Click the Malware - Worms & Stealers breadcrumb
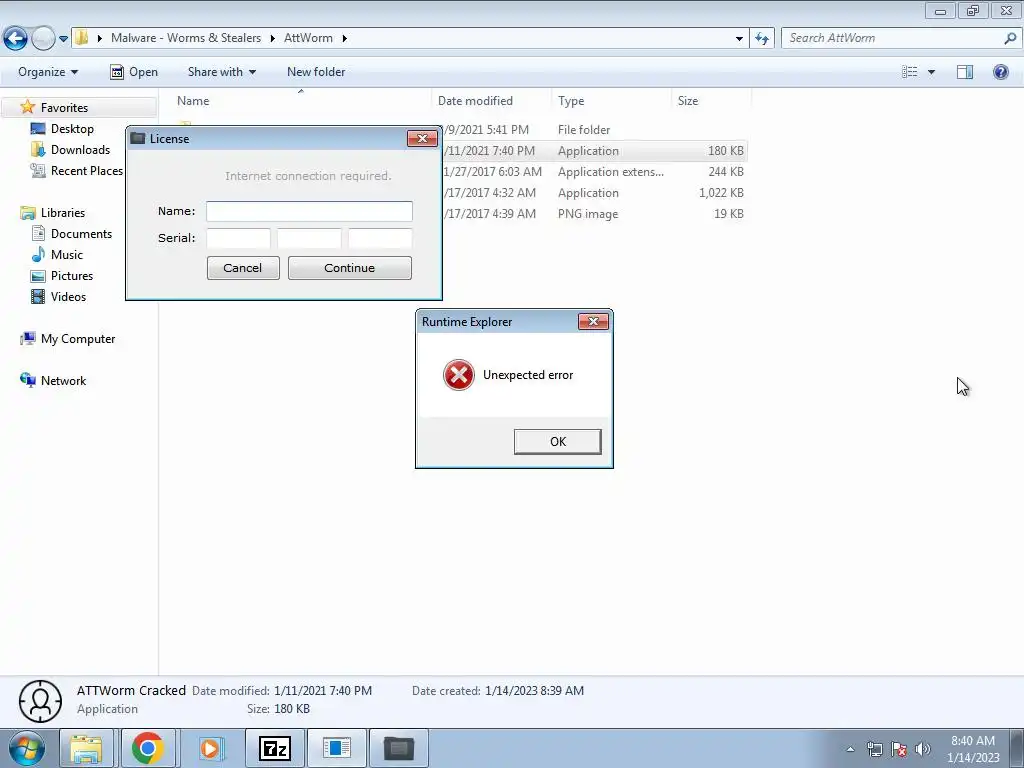The height and width of the screenshot is (768, 1024). [x=185, y=38]
